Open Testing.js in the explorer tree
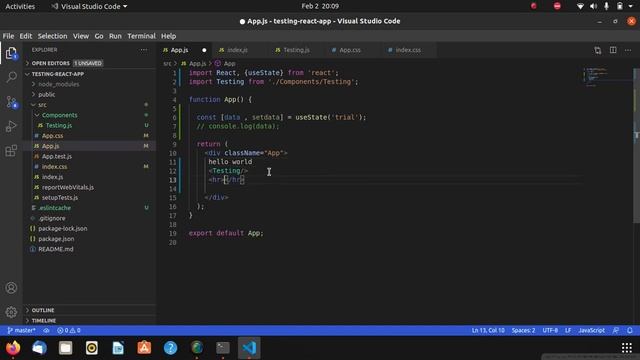The image size is (640, 360). [59, 125]
